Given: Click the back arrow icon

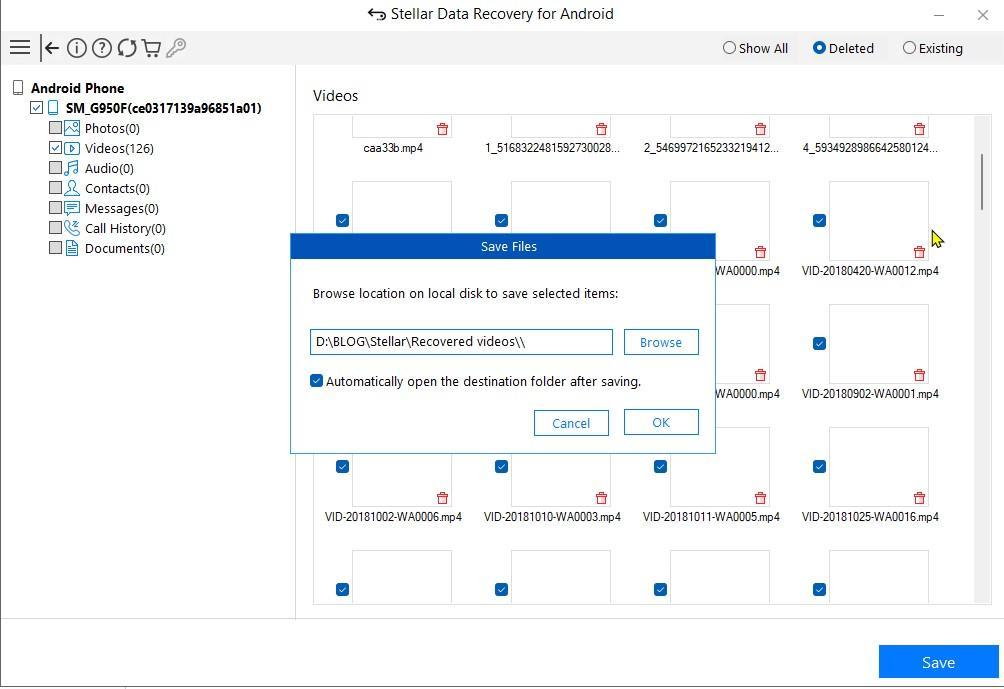Looking at the screenshot, I should click(52, 48).
